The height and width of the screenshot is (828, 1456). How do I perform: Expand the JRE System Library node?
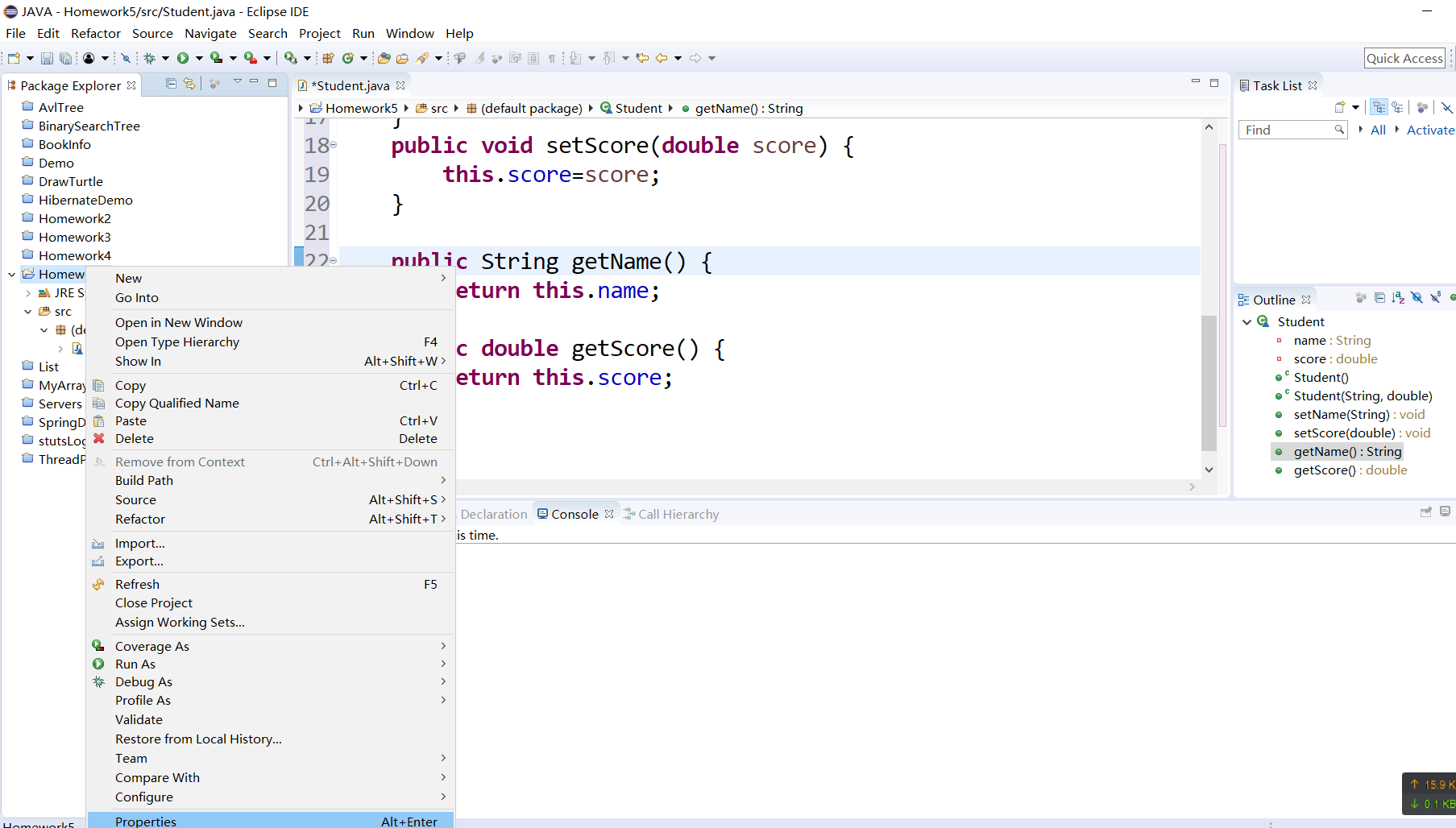(x=28, y=293)
